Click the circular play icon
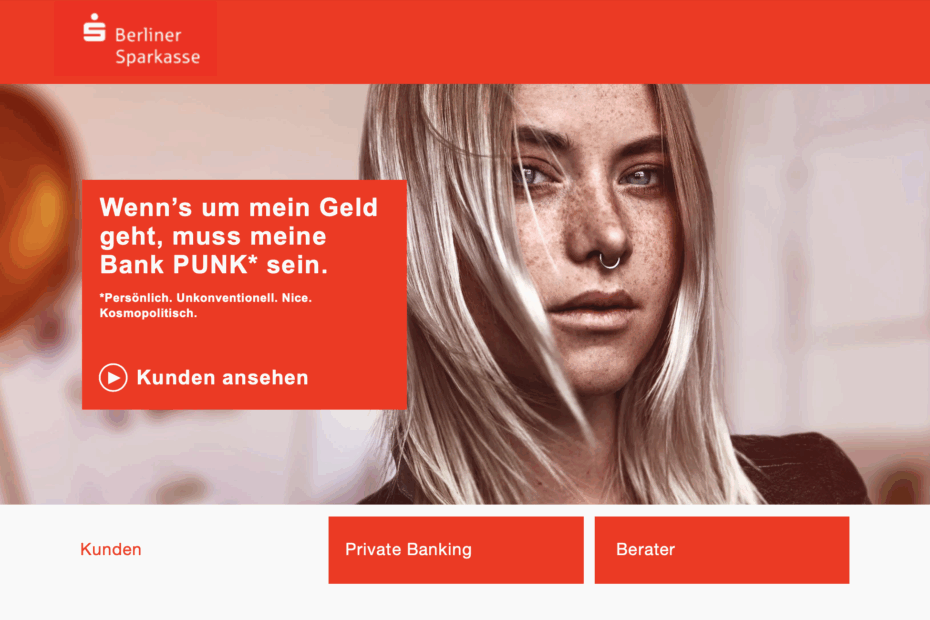 [113, 377]
